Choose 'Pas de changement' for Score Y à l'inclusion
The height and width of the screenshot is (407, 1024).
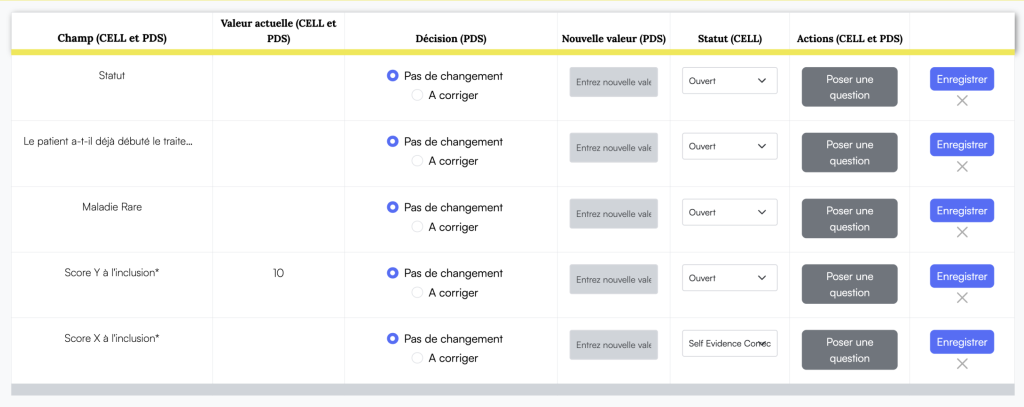(x=393, y=273)
